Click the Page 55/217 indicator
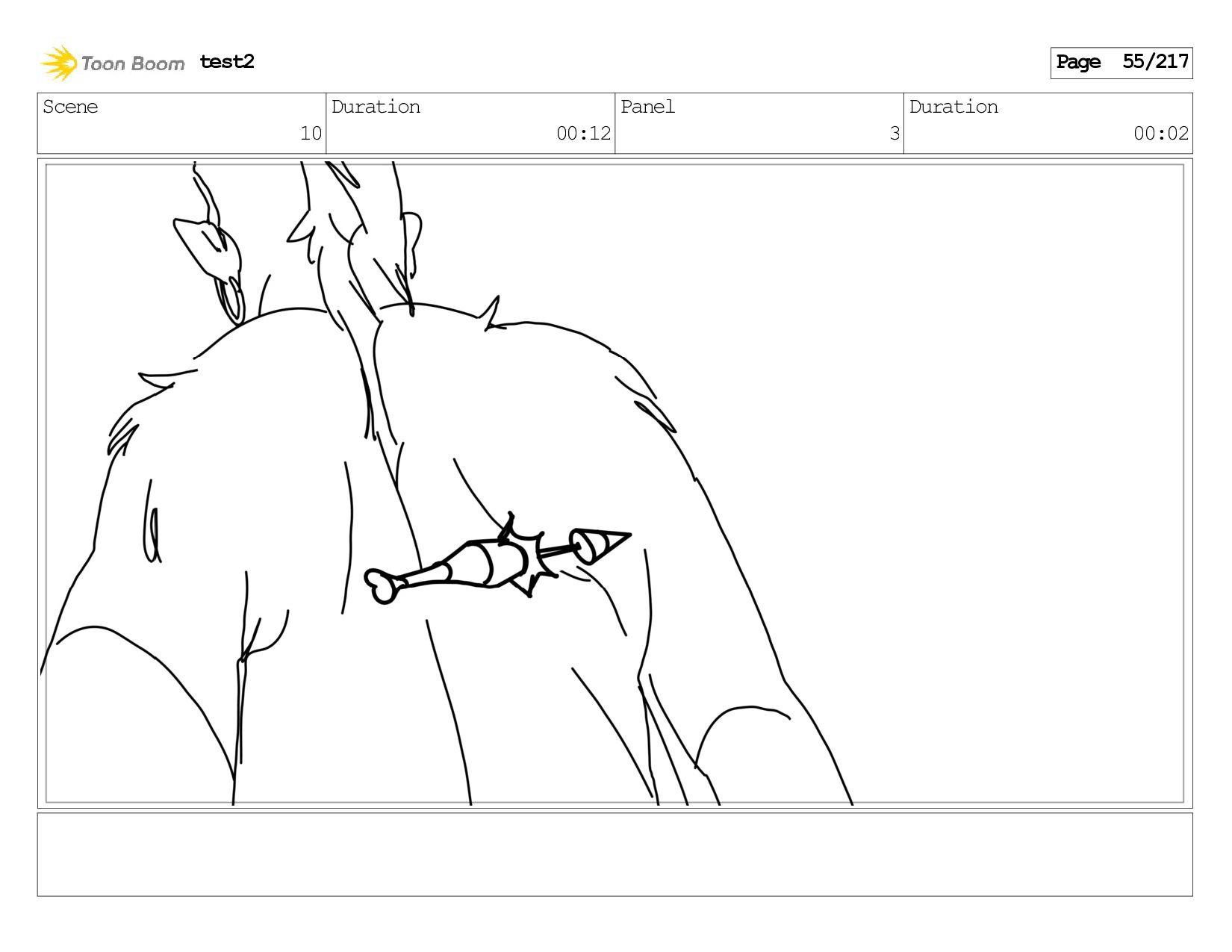The height and width of the screenshot is (952, 1232). [x=1121, y=63]
